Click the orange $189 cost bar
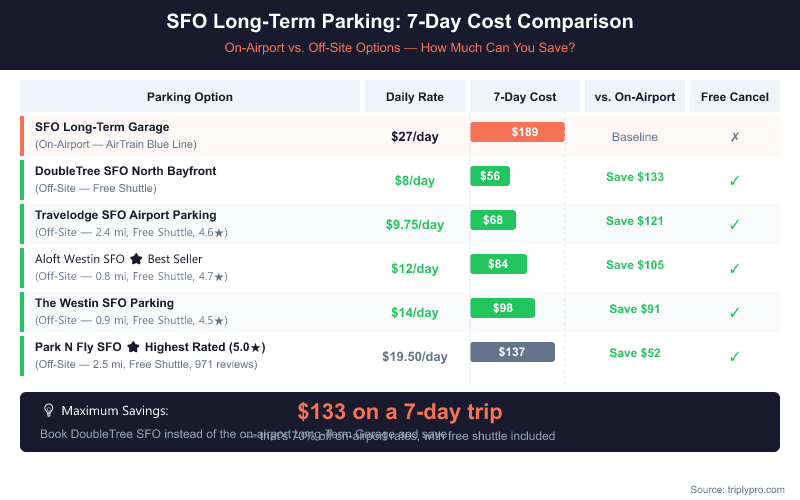The image size is (800, 500). tap(517, 132)
